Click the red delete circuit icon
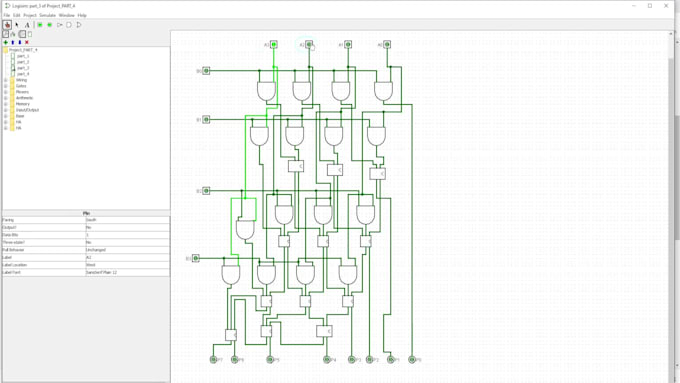The height and width of the screenshot is (383, 680). [x=27, y=42]
